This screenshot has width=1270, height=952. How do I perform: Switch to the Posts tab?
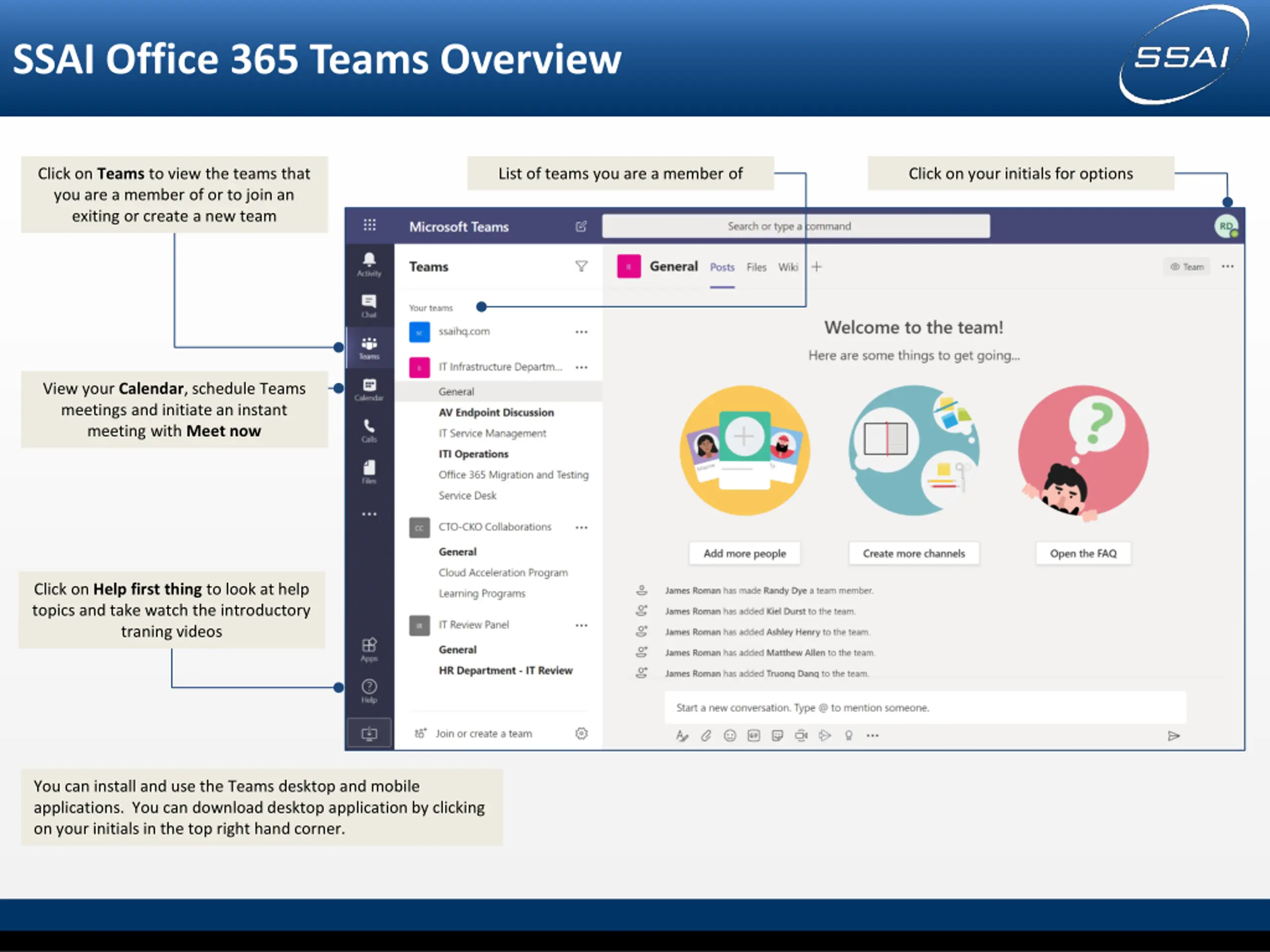point(722,267)
